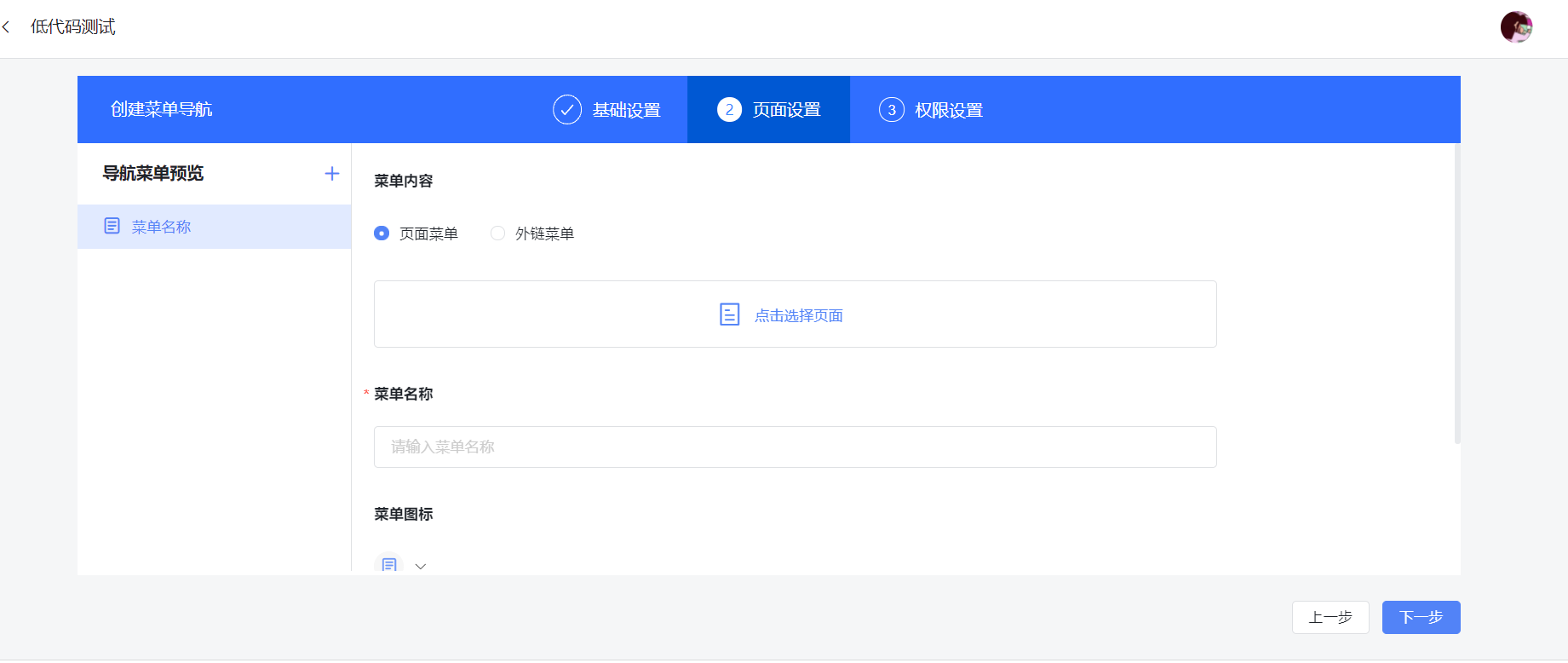Viewport: 1568px width, 663px height.
Task: Click the 创建菜单导航 heading
Action: click(161, 109)
